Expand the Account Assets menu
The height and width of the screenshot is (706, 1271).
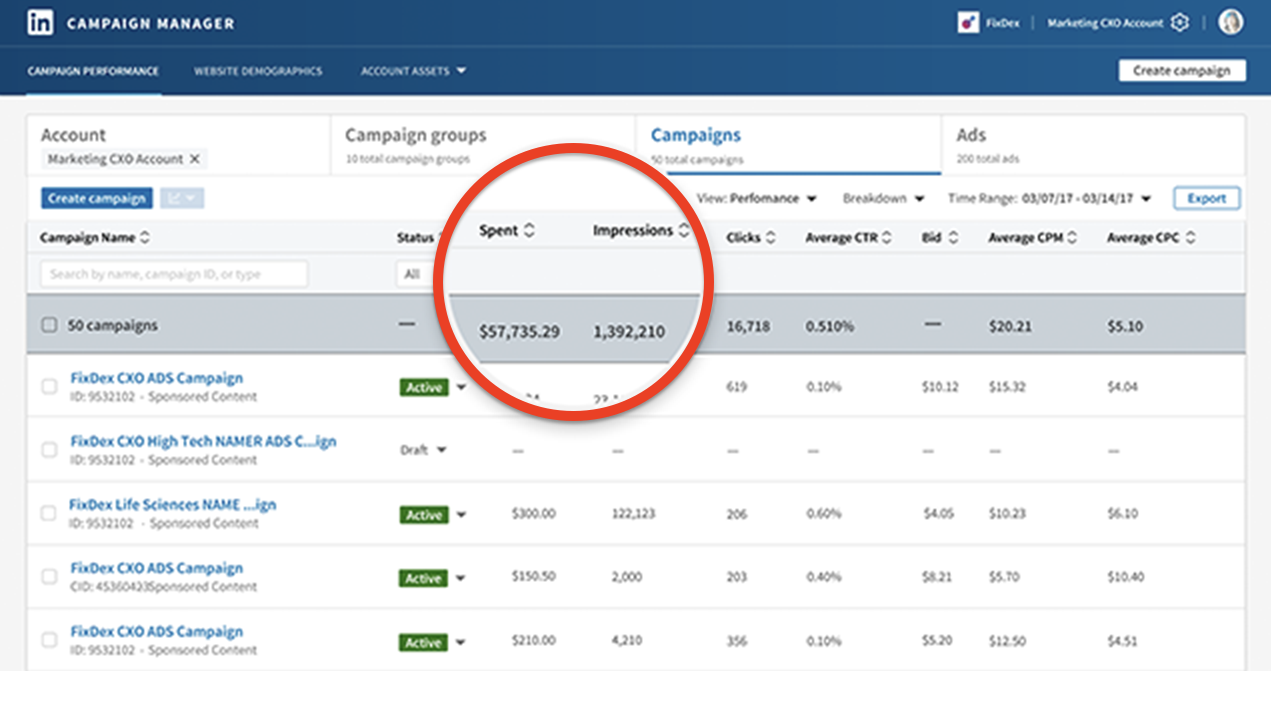[x=414, y=71]
